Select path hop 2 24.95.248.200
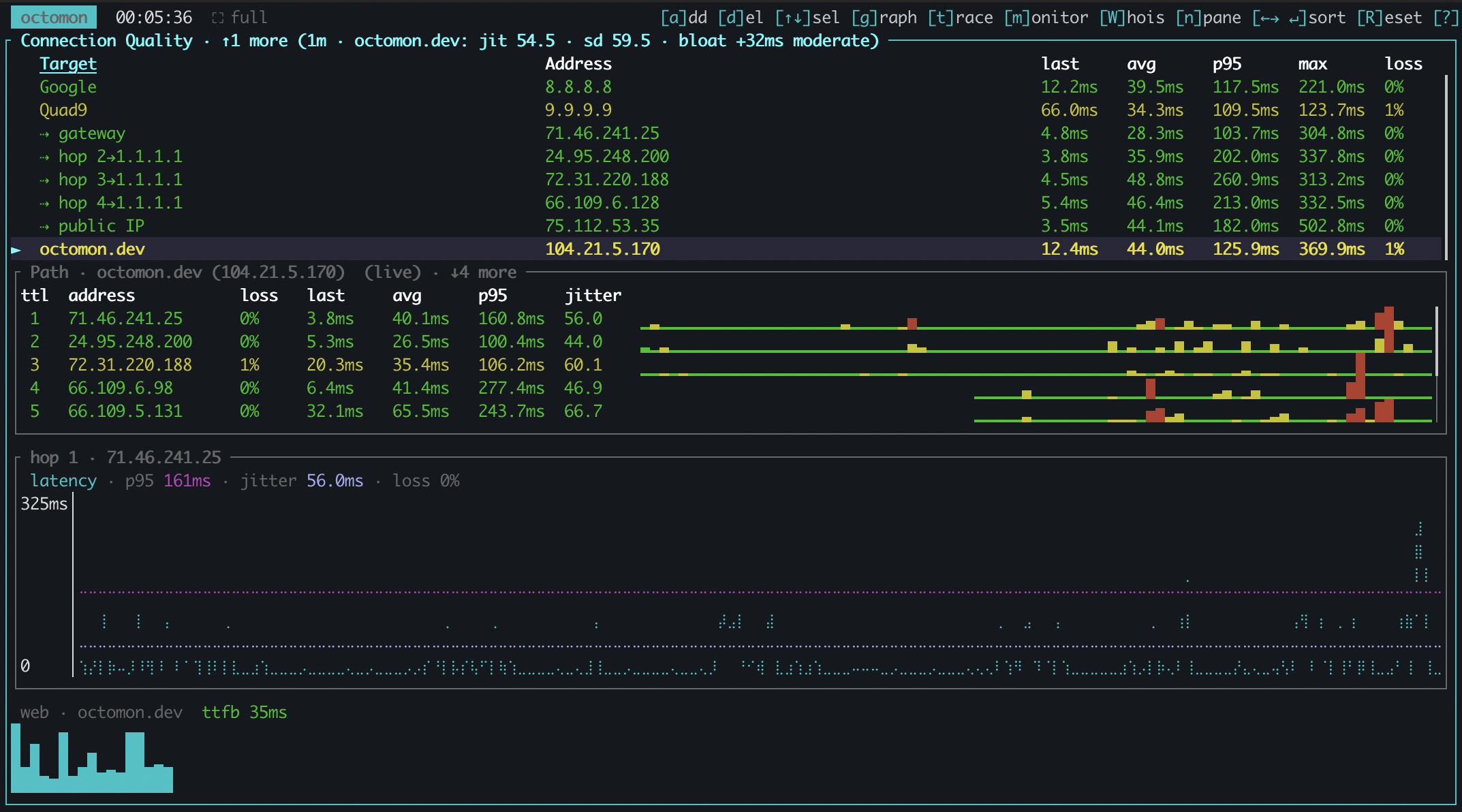 (726, 341)
